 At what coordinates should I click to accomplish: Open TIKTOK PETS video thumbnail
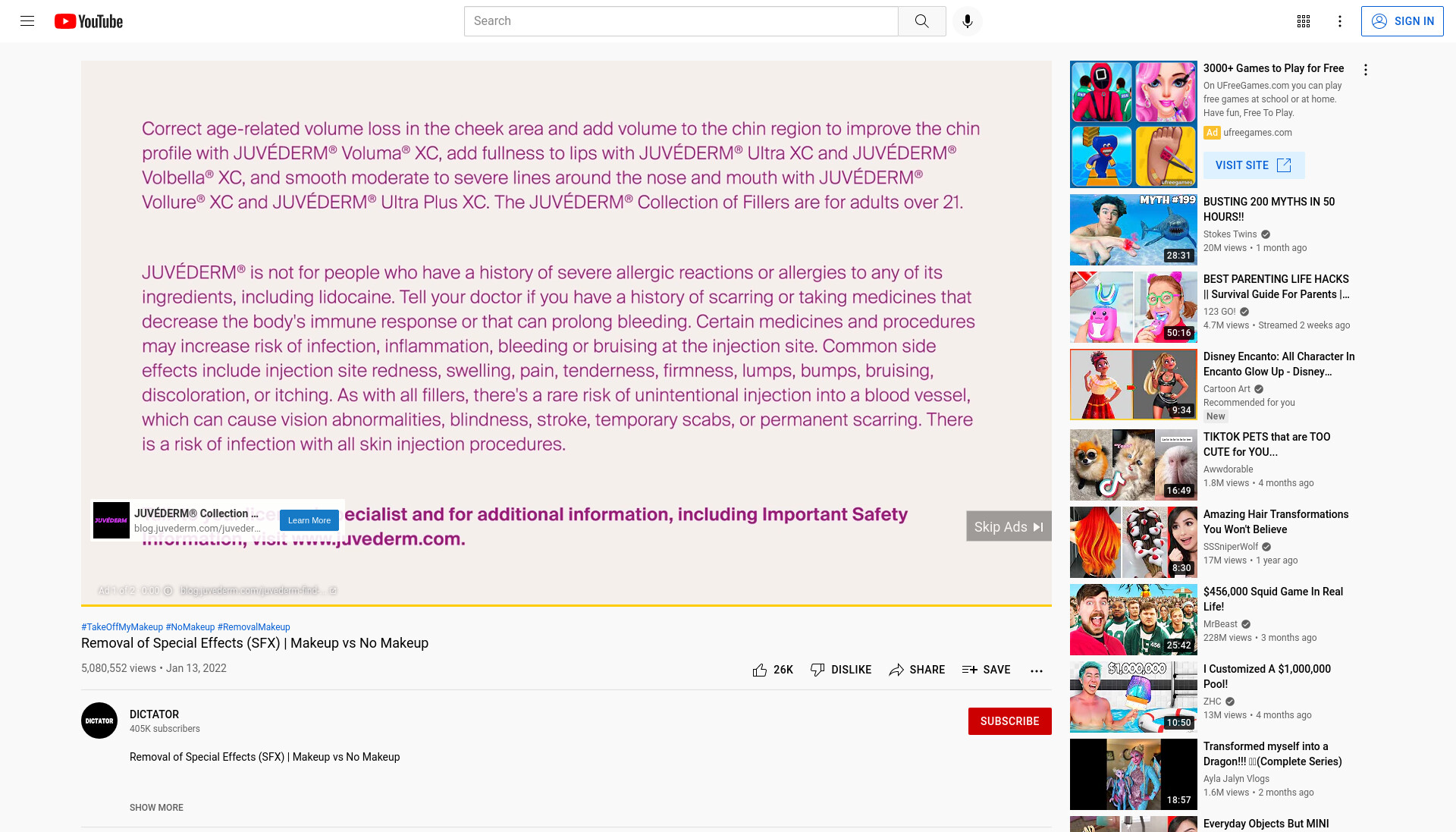coord(1134,465)
